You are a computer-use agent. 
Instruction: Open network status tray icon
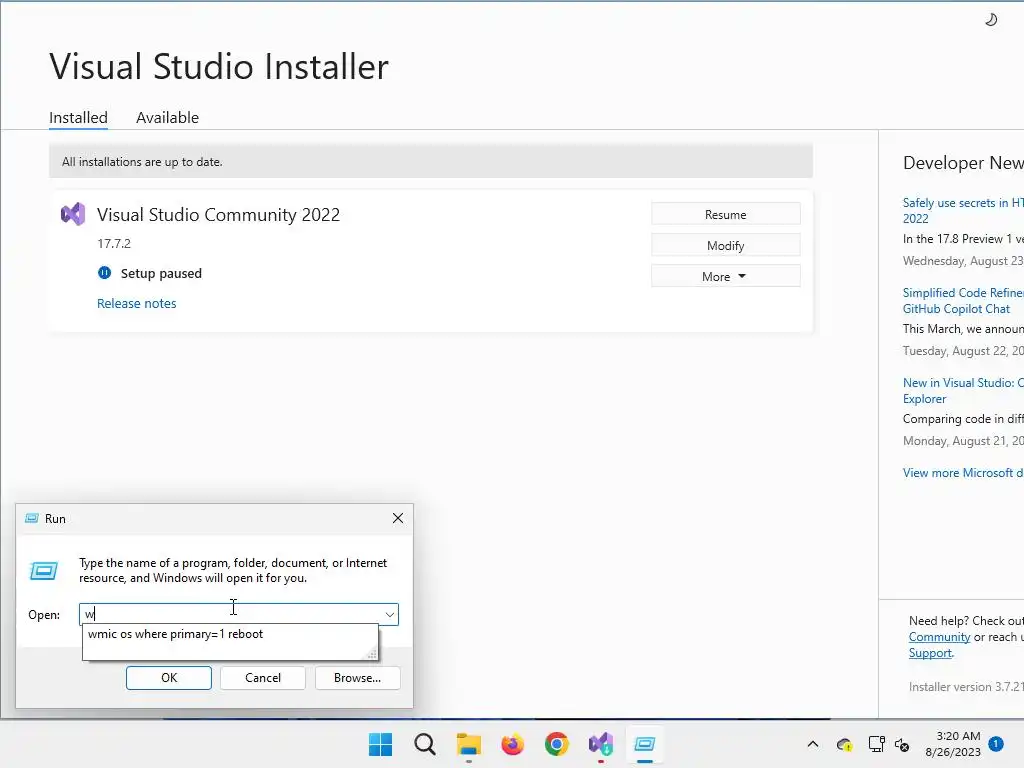point(876,744)
